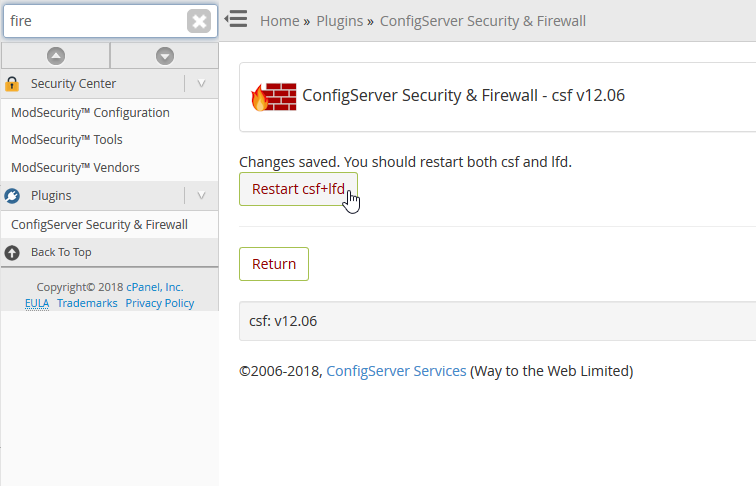Go to Home breadcrumb link
The height and width of the screenshot is (486, 756).
click(279, 20)
